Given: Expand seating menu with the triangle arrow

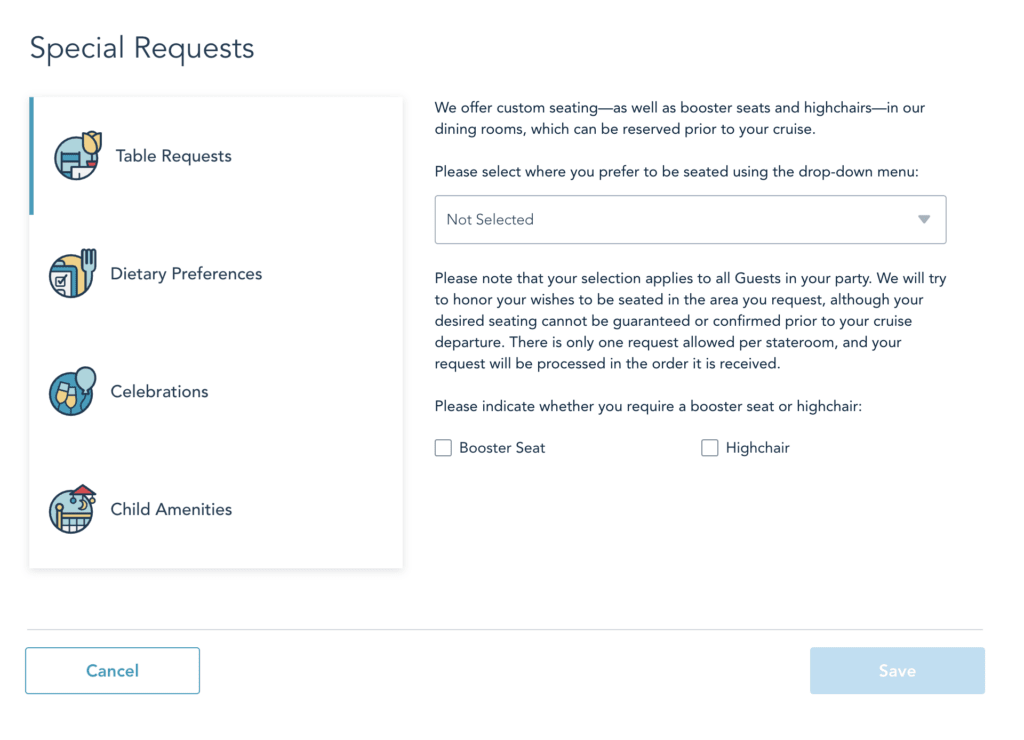Looking at the screenshot, I should click(x=924, y=219).
